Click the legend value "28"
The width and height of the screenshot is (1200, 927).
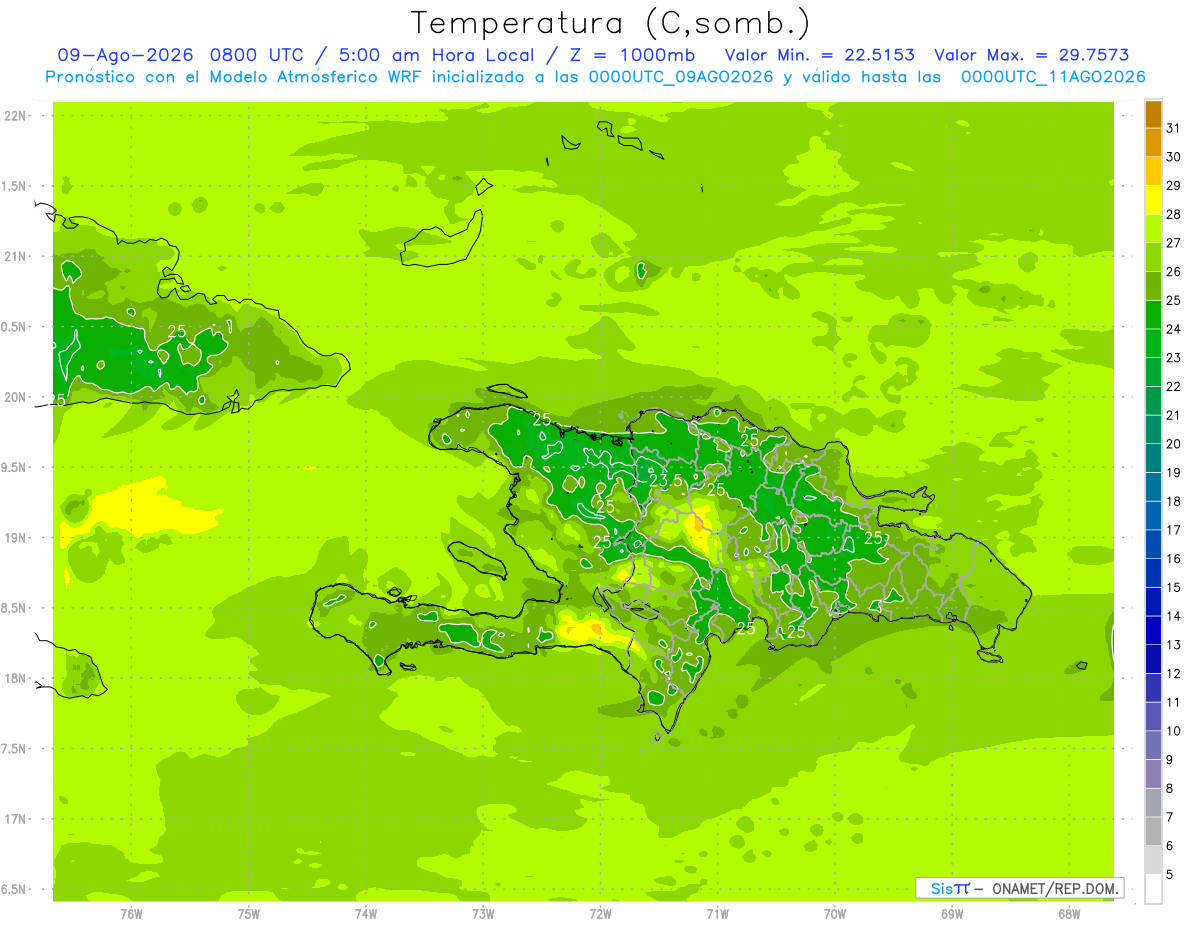click(x=1174, y=214)
